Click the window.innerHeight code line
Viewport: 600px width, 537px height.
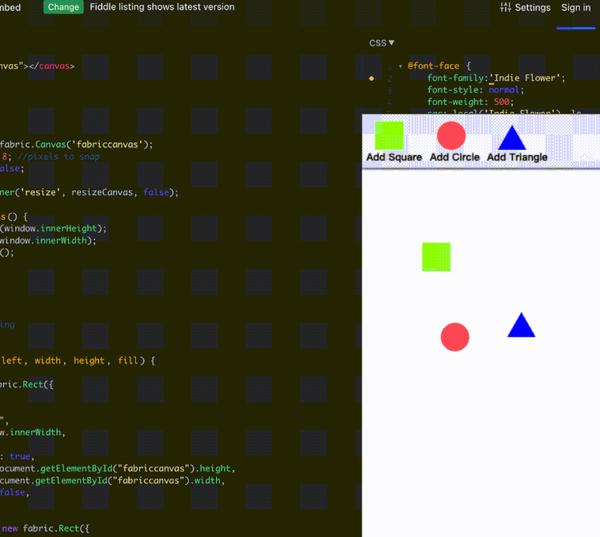click(54, 229)
